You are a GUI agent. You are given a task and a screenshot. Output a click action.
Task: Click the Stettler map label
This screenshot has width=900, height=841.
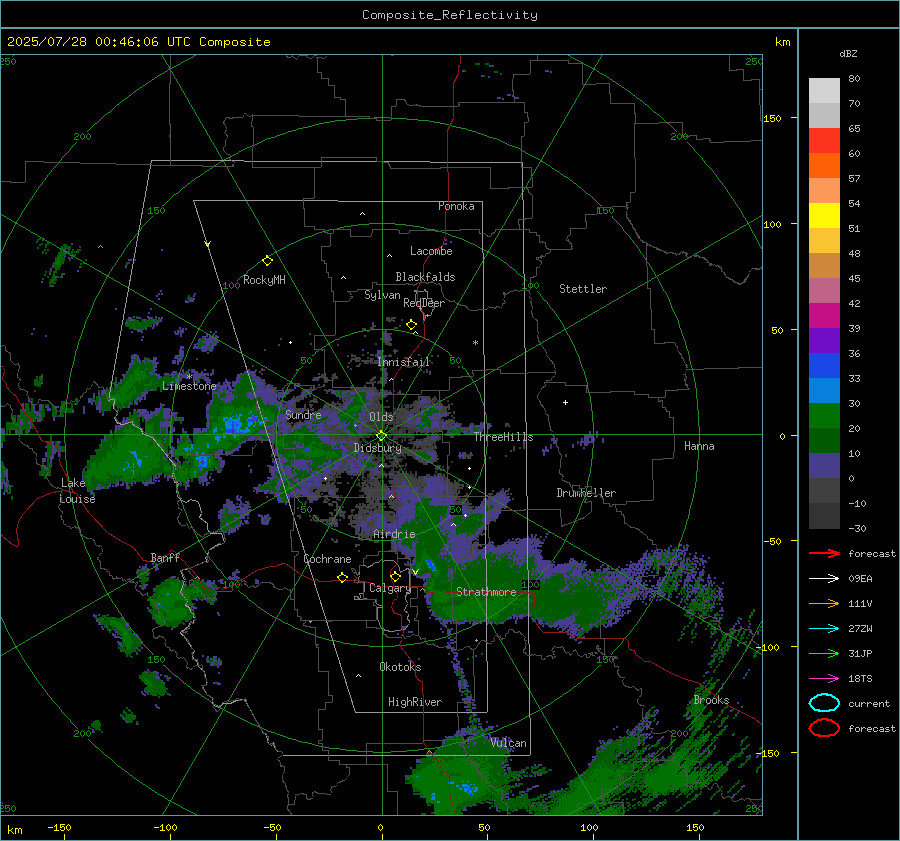[x=583, y=289]
